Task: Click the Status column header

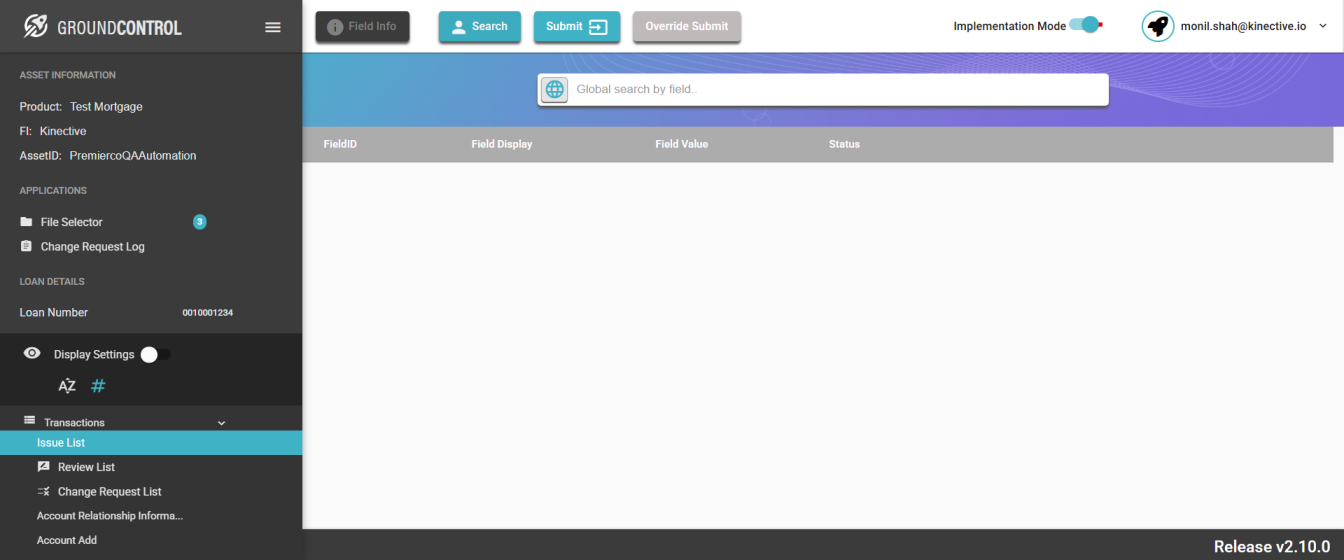Action: click(844, 144)
